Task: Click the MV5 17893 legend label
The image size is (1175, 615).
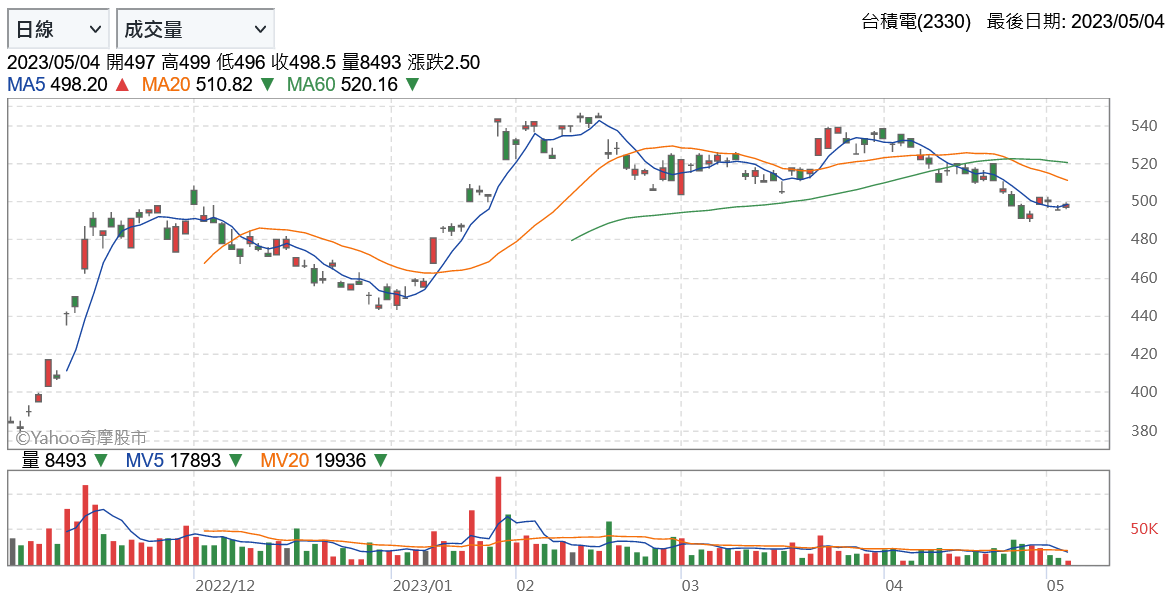Action: point(173,460)
